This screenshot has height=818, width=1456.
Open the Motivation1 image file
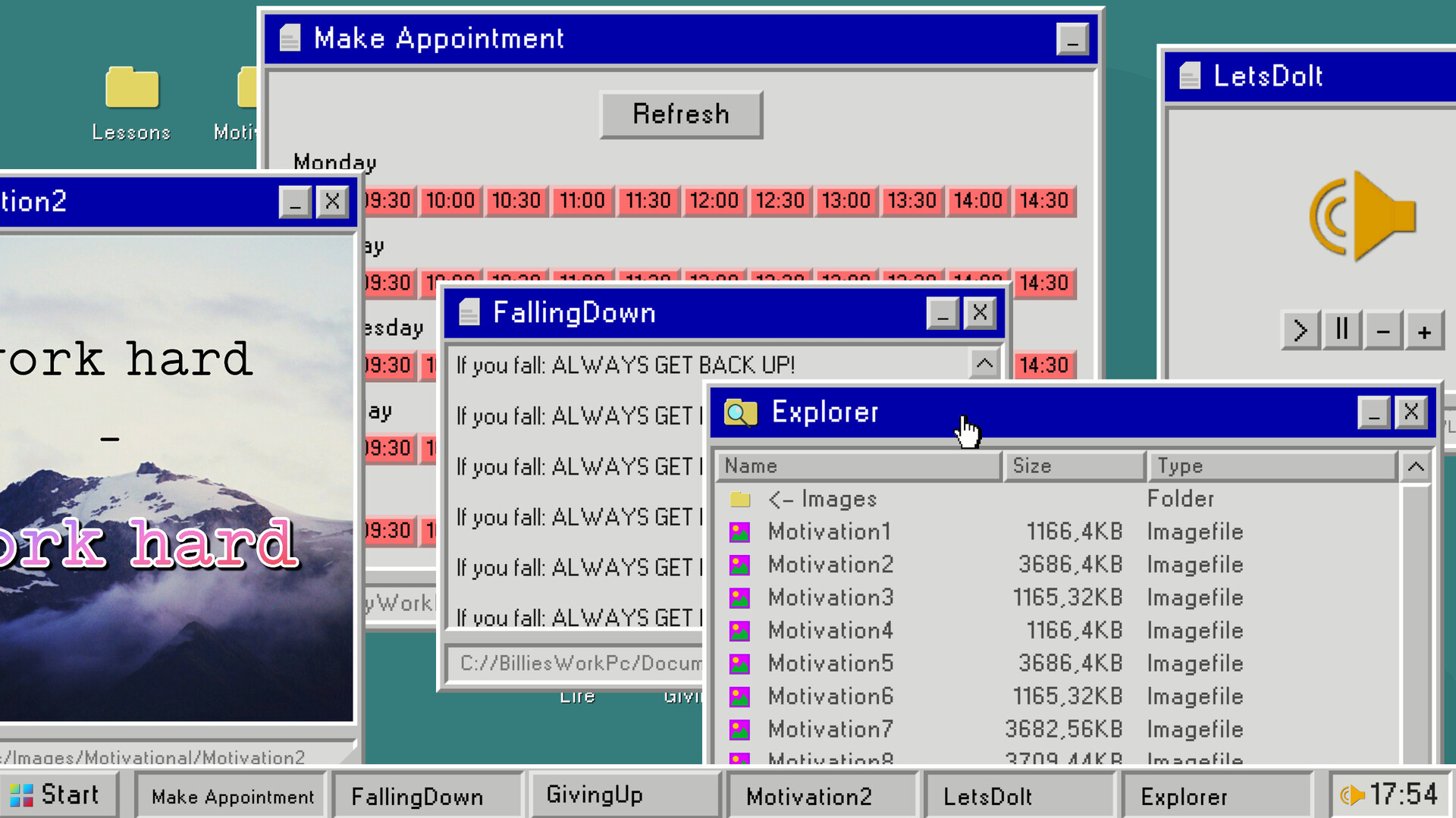point(829,531)
